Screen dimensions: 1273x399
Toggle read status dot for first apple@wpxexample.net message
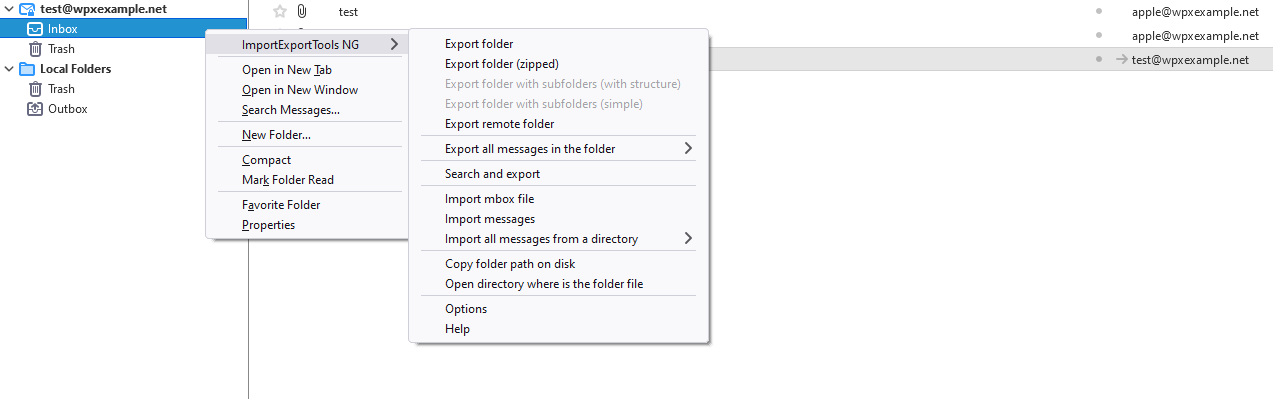(x=1099, y=12)
